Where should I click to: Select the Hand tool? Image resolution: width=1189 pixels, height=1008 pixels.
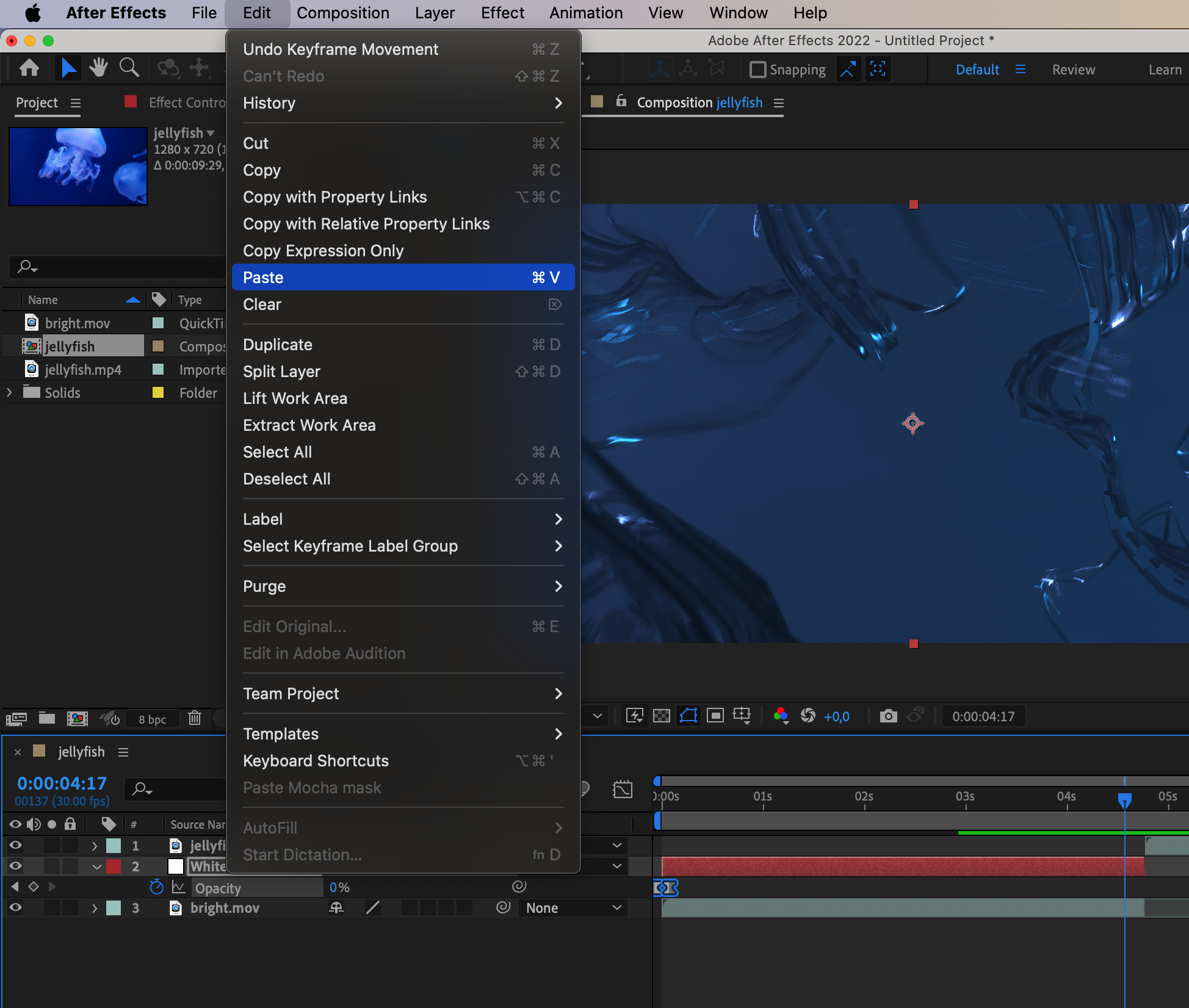tap(98, 68)
